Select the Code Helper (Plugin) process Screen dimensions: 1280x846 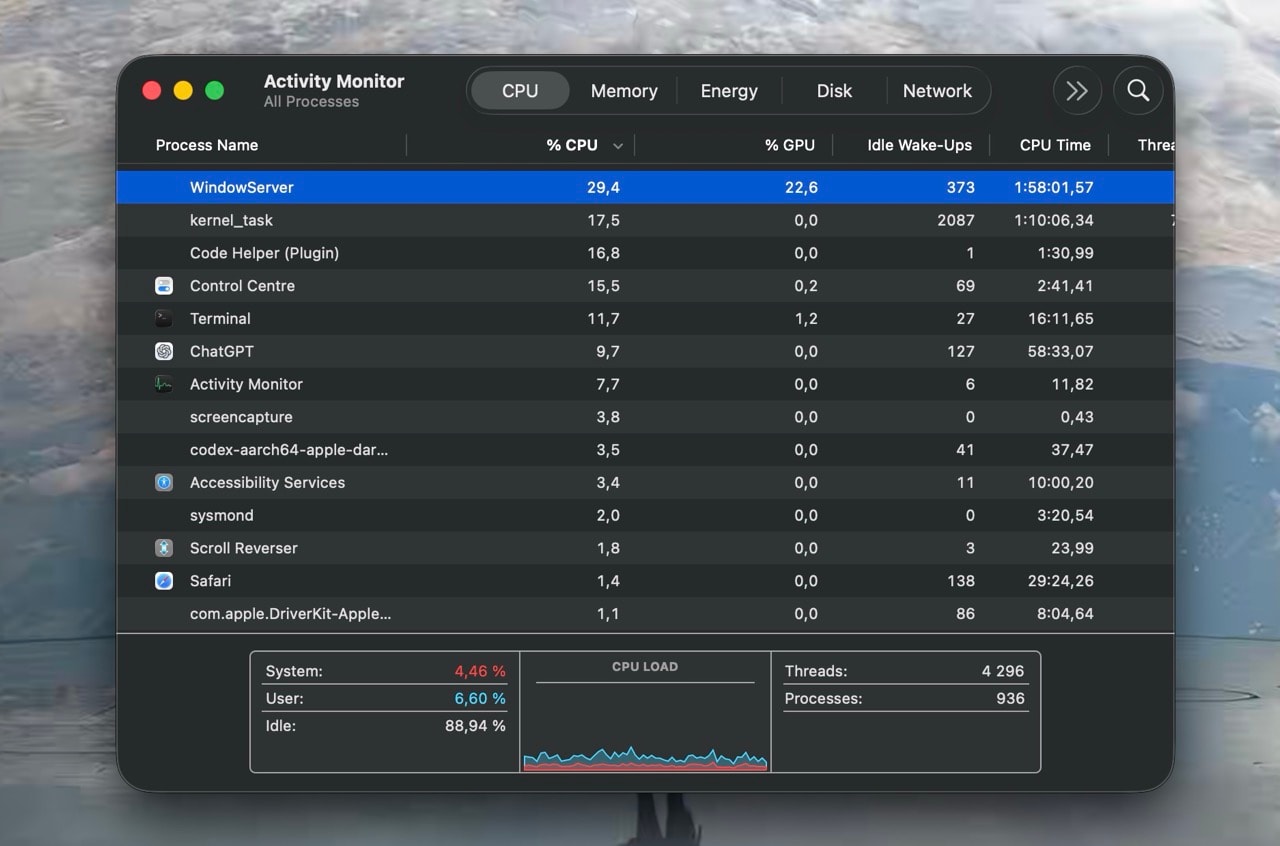(264, 253)
